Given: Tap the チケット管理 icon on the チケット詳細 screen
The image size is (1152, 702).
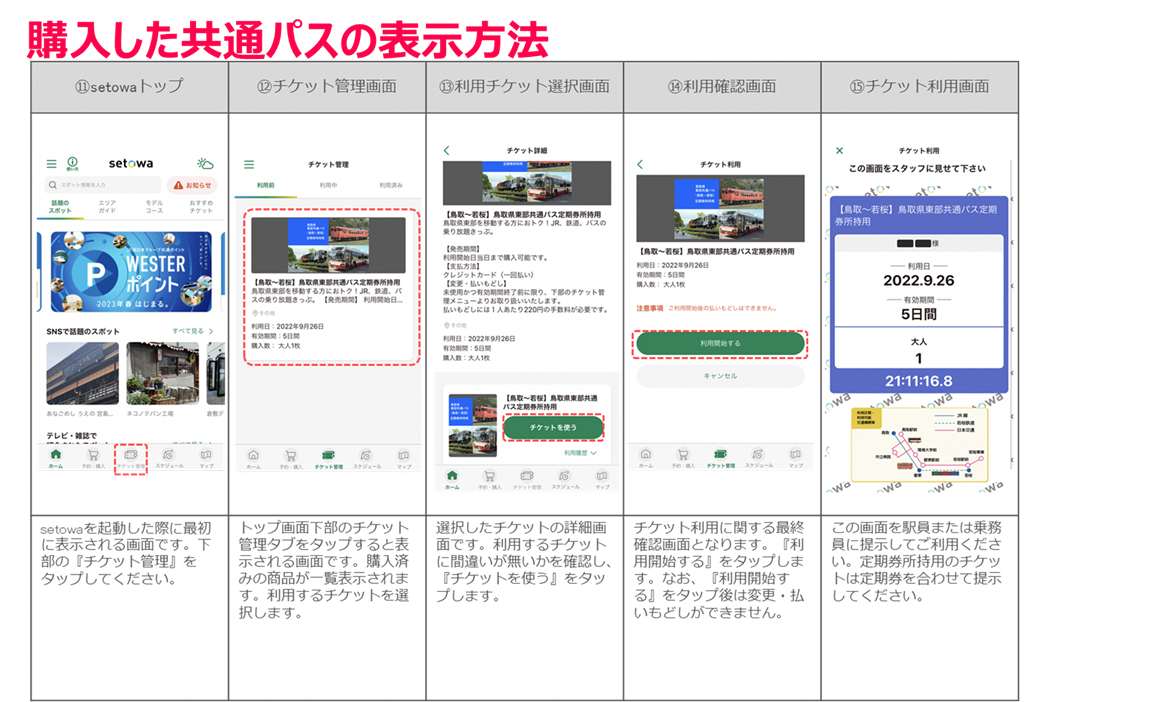Looking at the screenshot, I should [x=527, y=480].
